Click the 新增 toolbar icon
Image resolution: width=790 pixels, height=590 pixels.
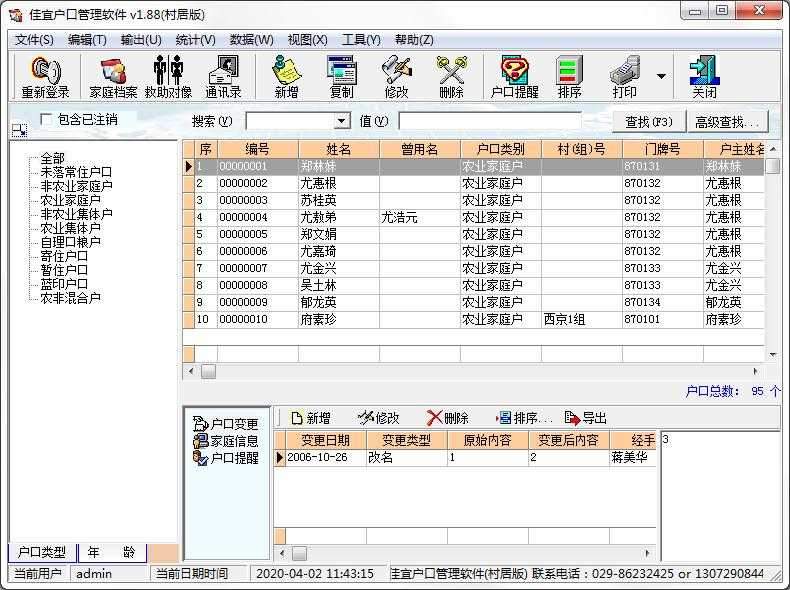click(x=286, y=77)
